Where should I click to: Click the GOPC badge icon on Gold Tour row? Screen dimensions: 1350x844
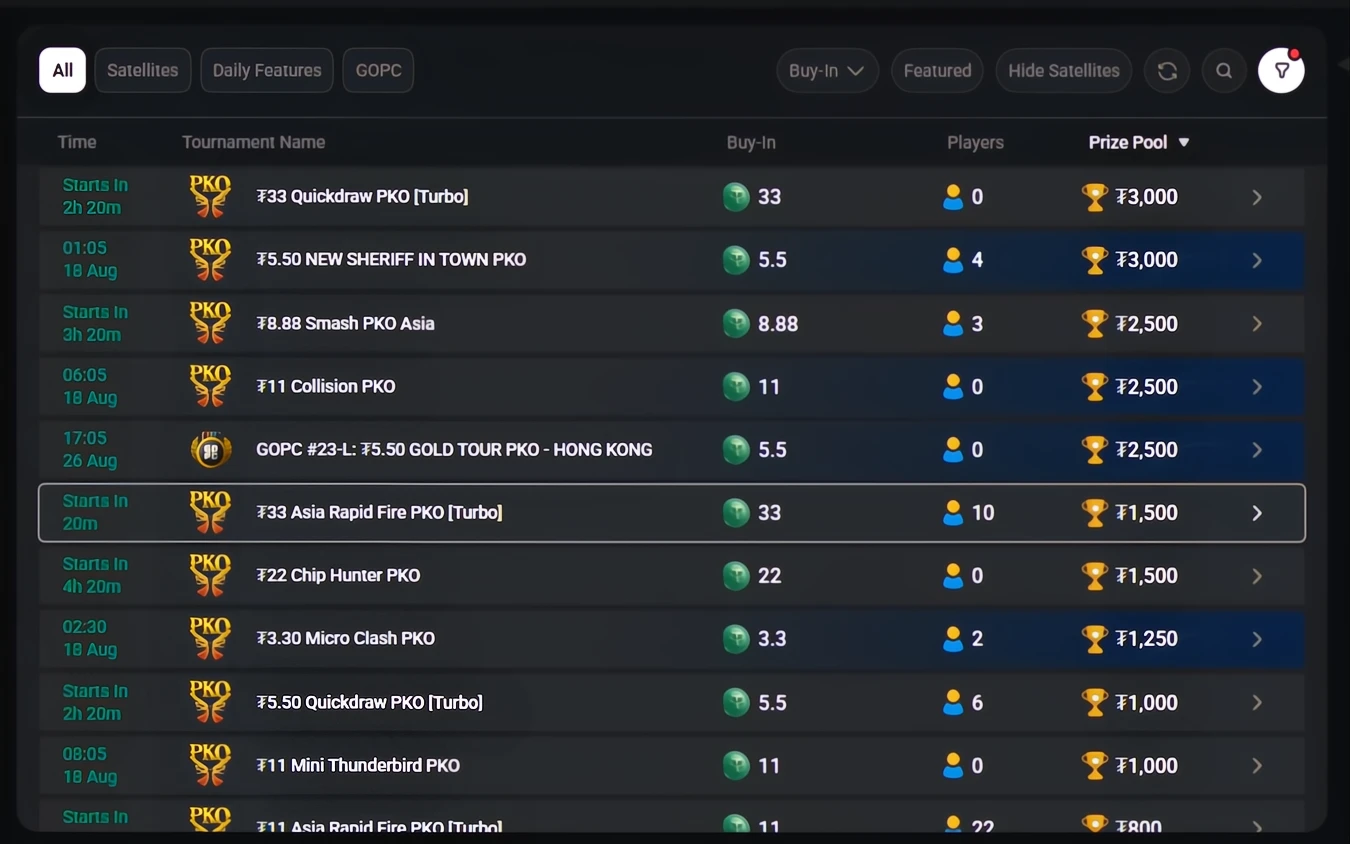point(211,450)
